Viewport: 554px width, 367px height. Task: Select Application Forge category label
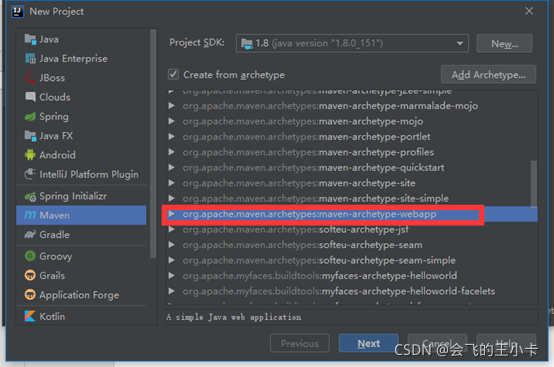[x=79, y=295]
